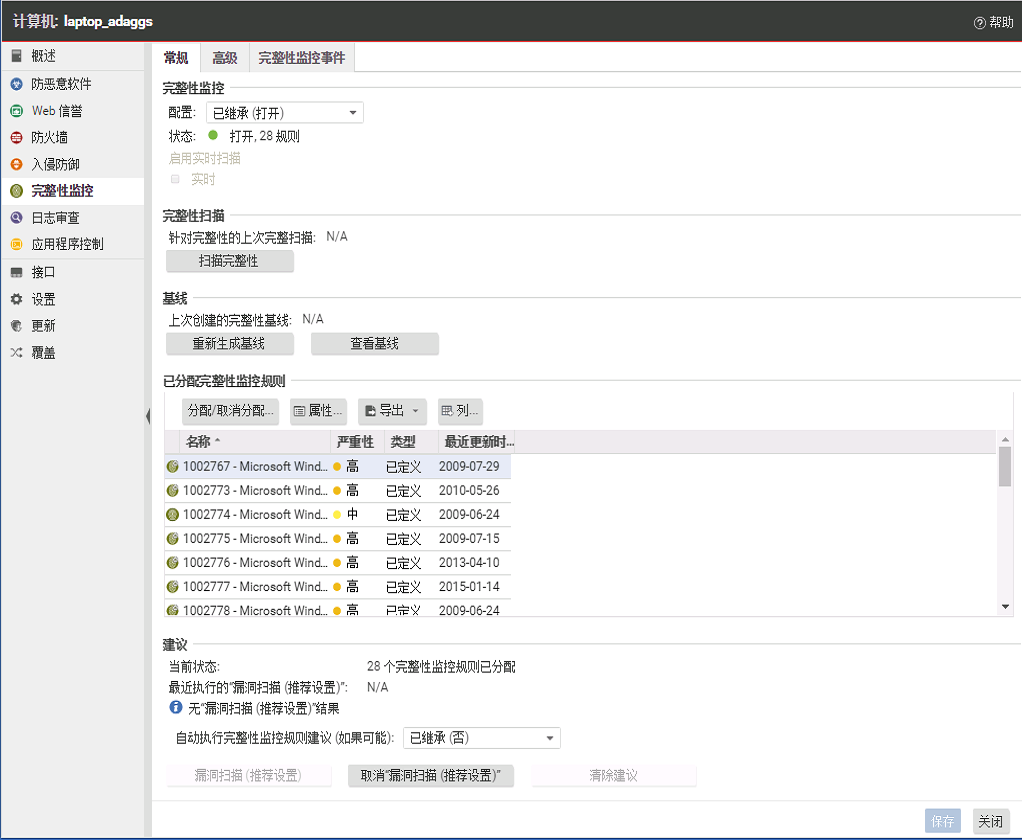Click the 扫描完整性 button
The image size is (1022, 840).
click(x=229, y=261)
